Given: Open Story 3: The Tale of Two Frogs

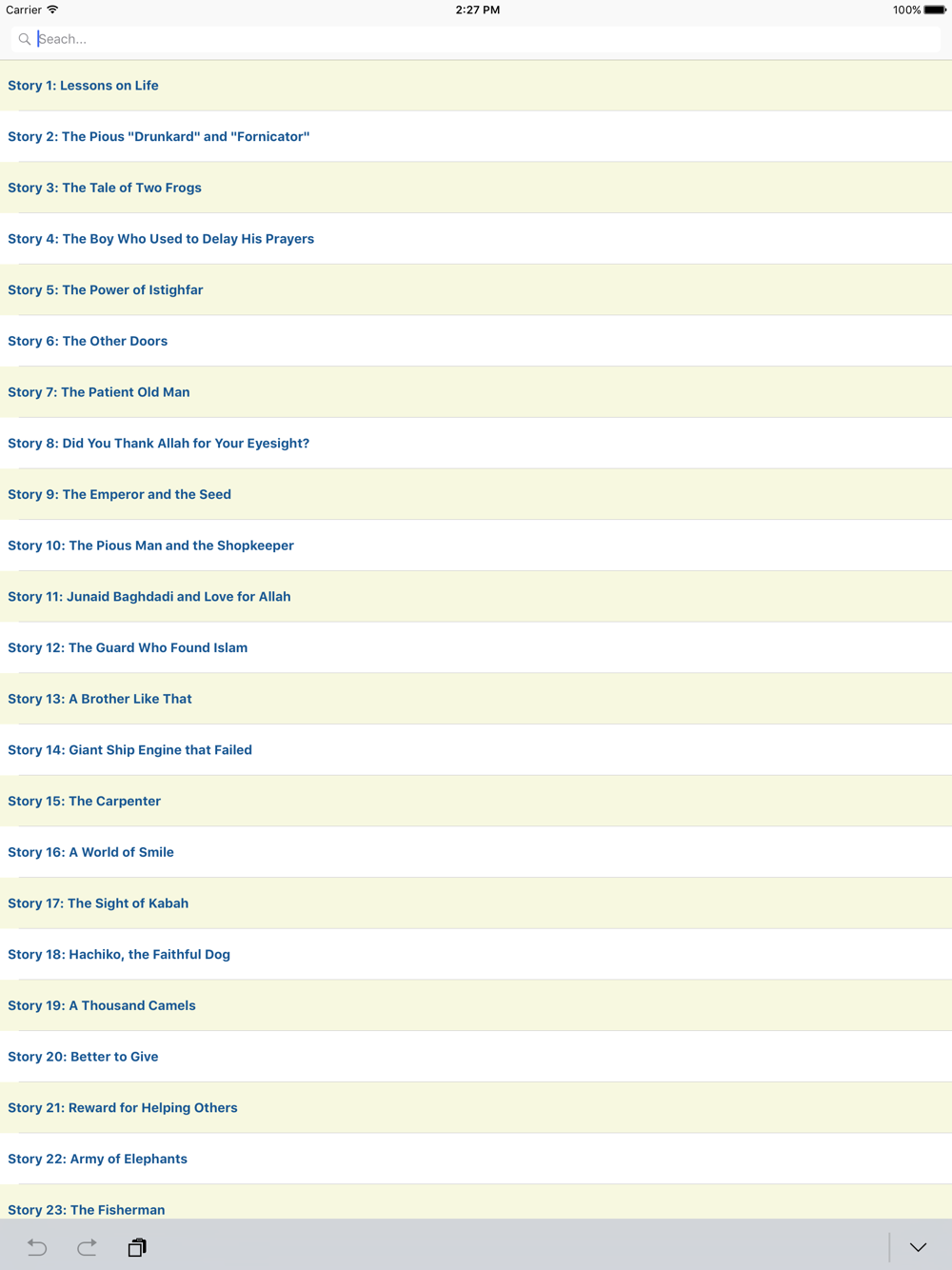Looking at the screenshot, I should 476,188.
